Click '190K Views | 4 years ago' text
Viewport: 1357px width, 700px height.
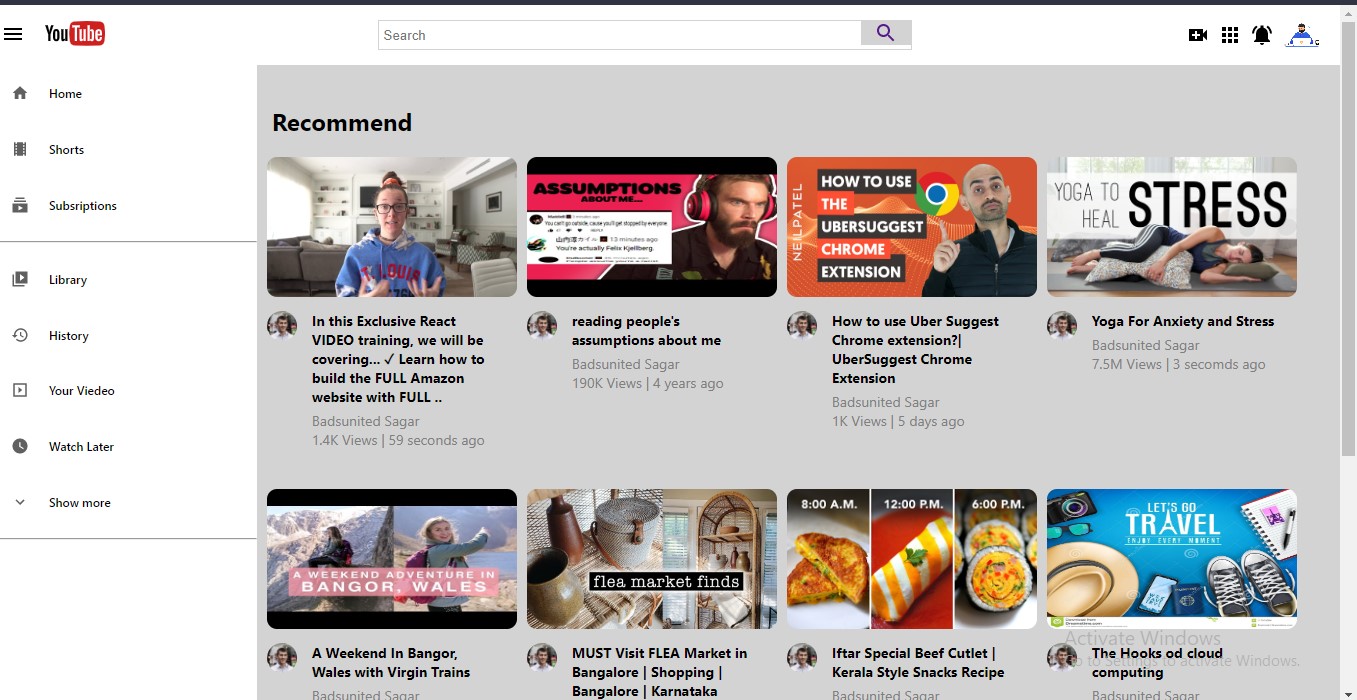point(648,383)
